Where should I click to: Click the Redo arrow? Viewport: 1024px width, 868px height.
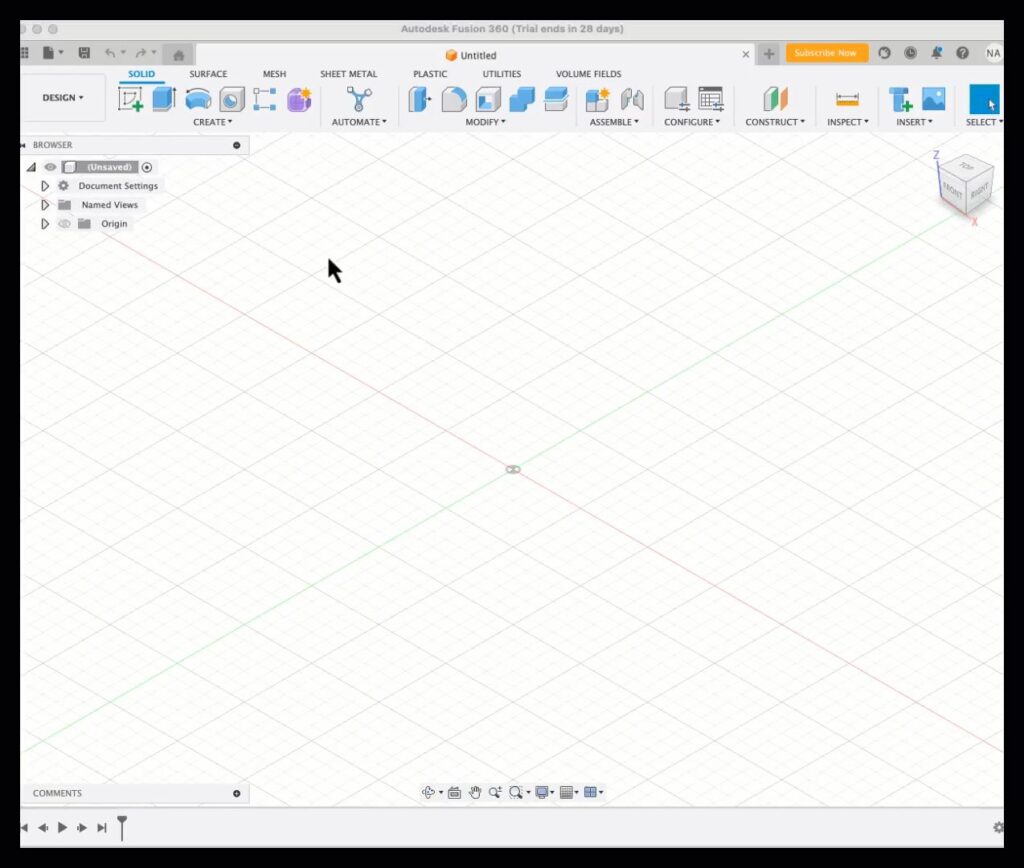(140, 53)
